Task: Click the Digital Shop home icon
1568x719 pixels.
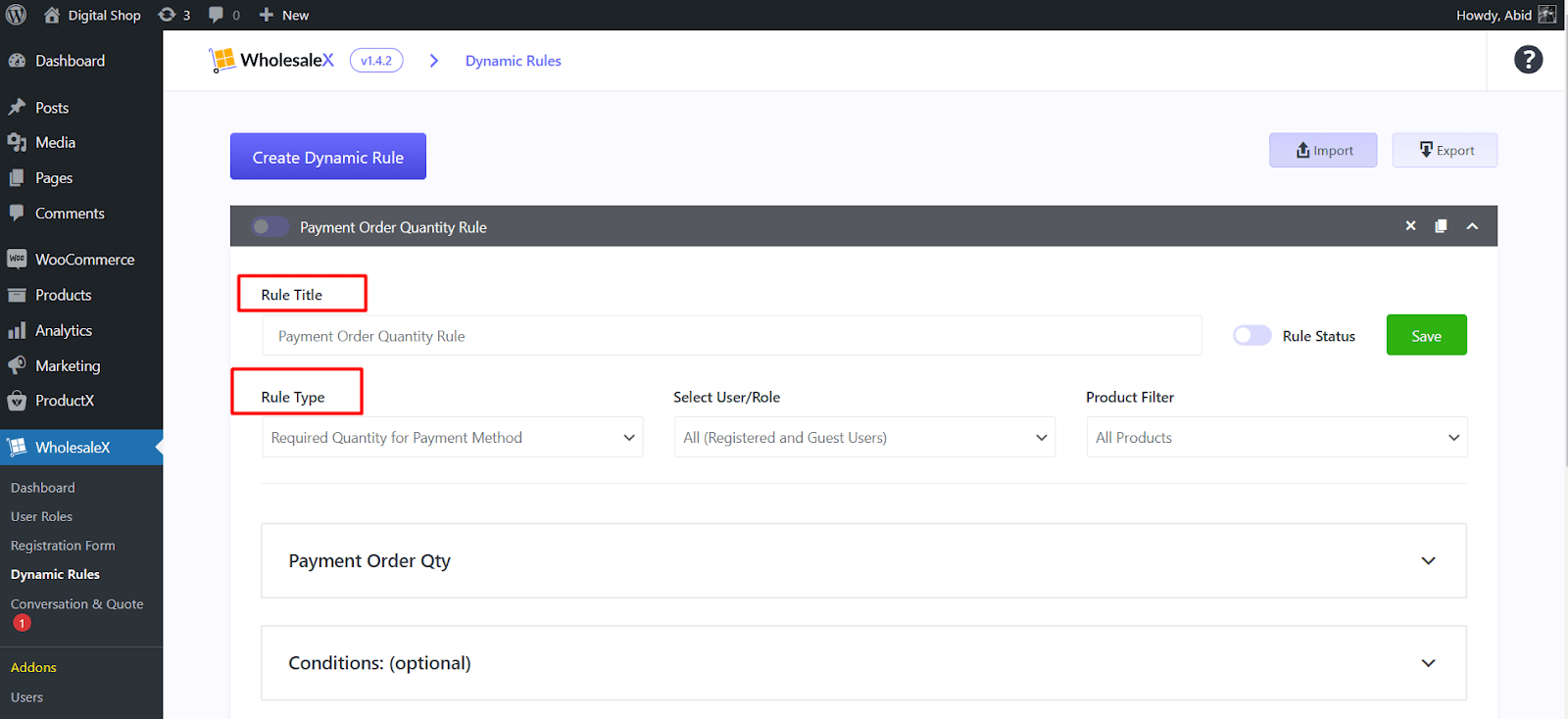Action: pyautogui.click(x=52, y=15)
